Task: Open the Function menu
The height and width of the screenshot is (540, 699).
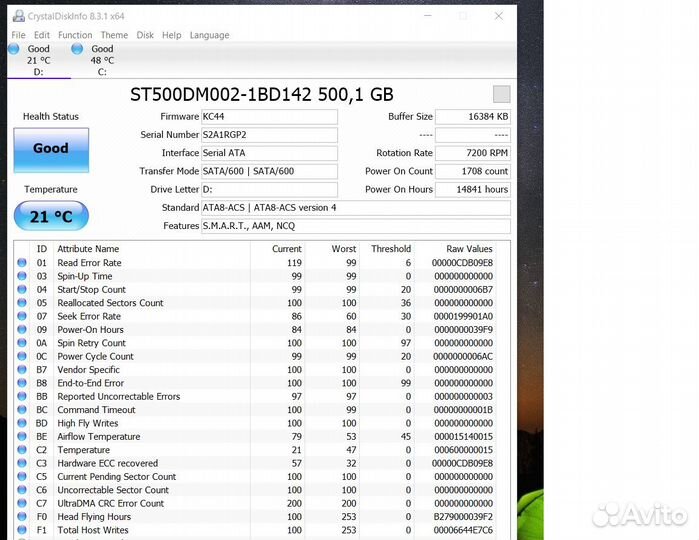Action: pyautogui.click(x=75, y=35)
